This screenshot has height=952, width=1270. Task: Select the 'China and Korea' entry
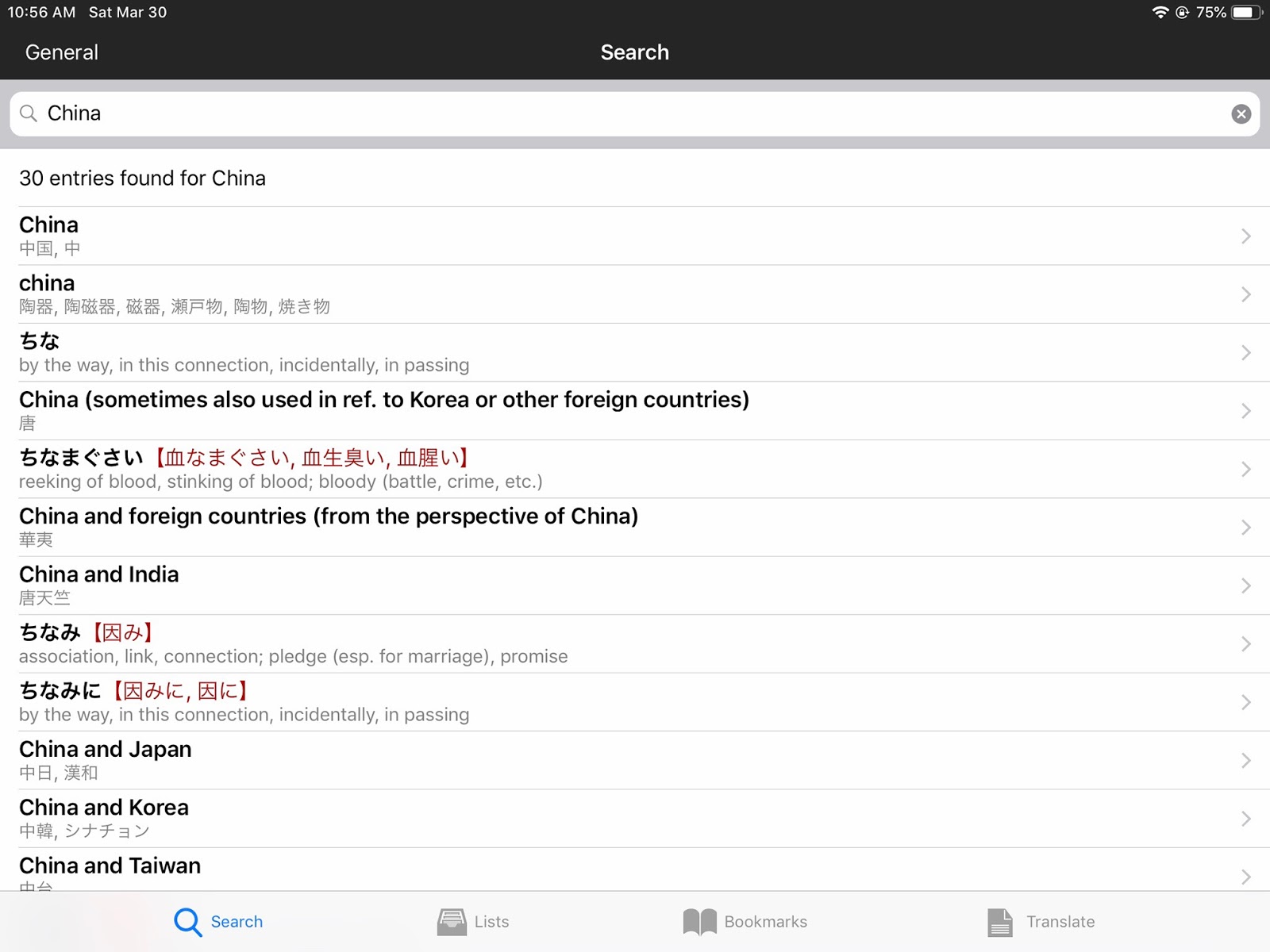click(635, 819)
